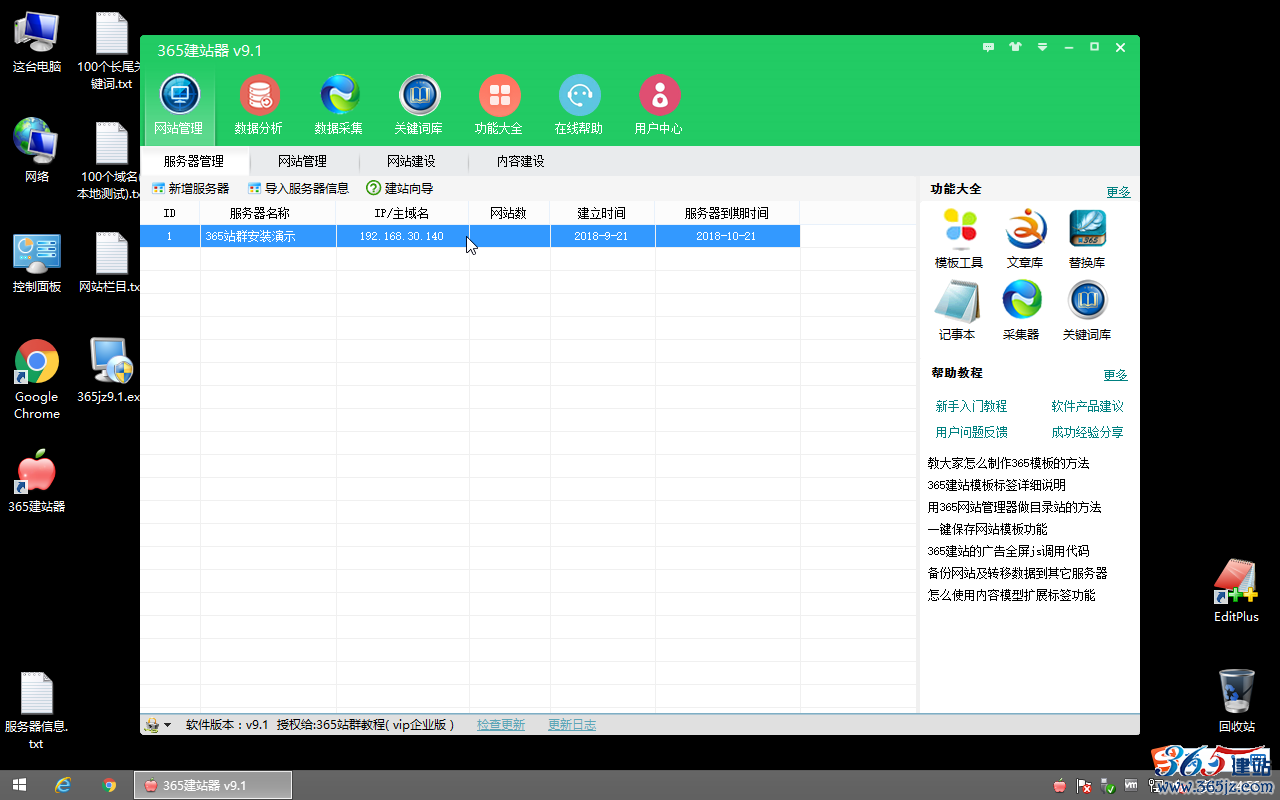This screenshot has height=800, width=1280.
Task: Click 更多 link next to 帮助教程
Action: tap(1115, 375)
